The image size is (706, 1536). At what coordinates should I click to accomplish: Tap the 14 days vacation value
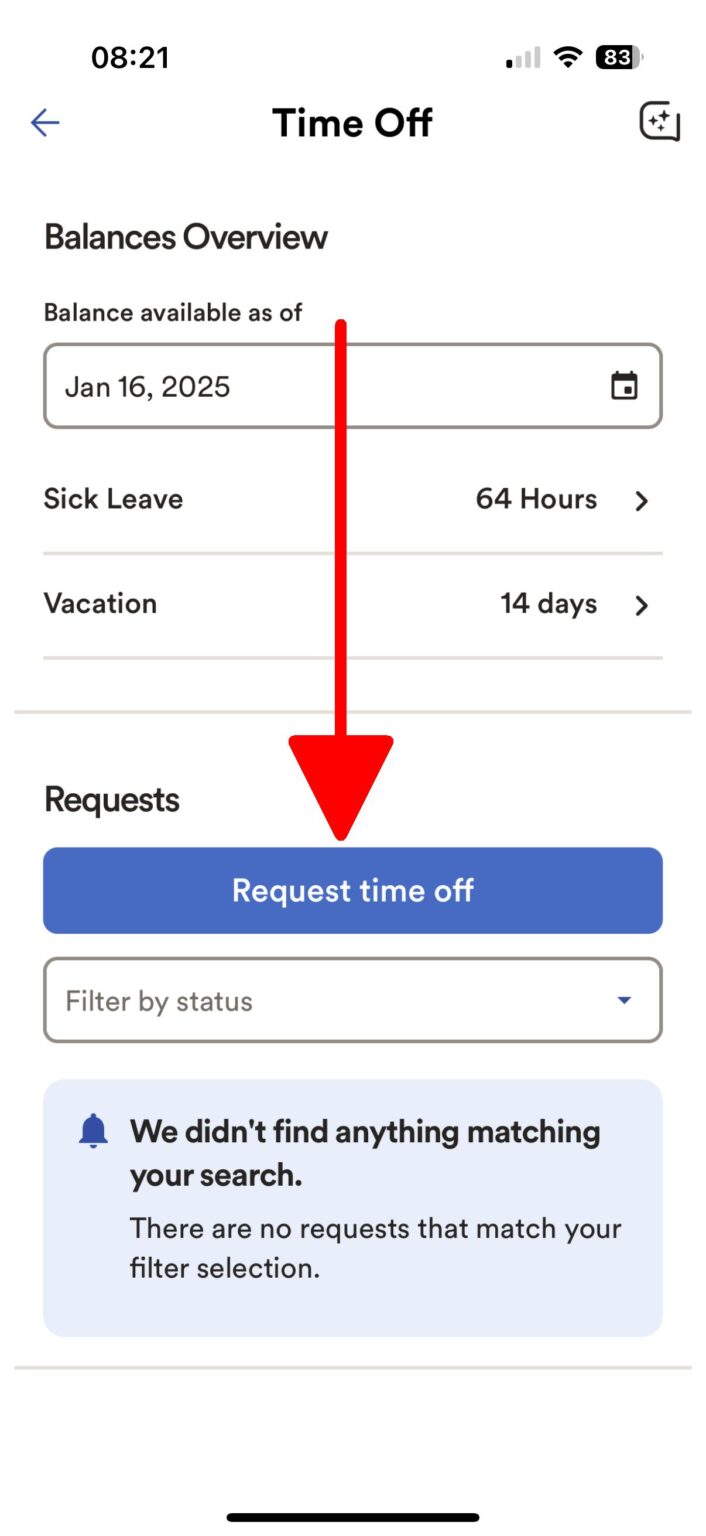(x=548, y=604)
